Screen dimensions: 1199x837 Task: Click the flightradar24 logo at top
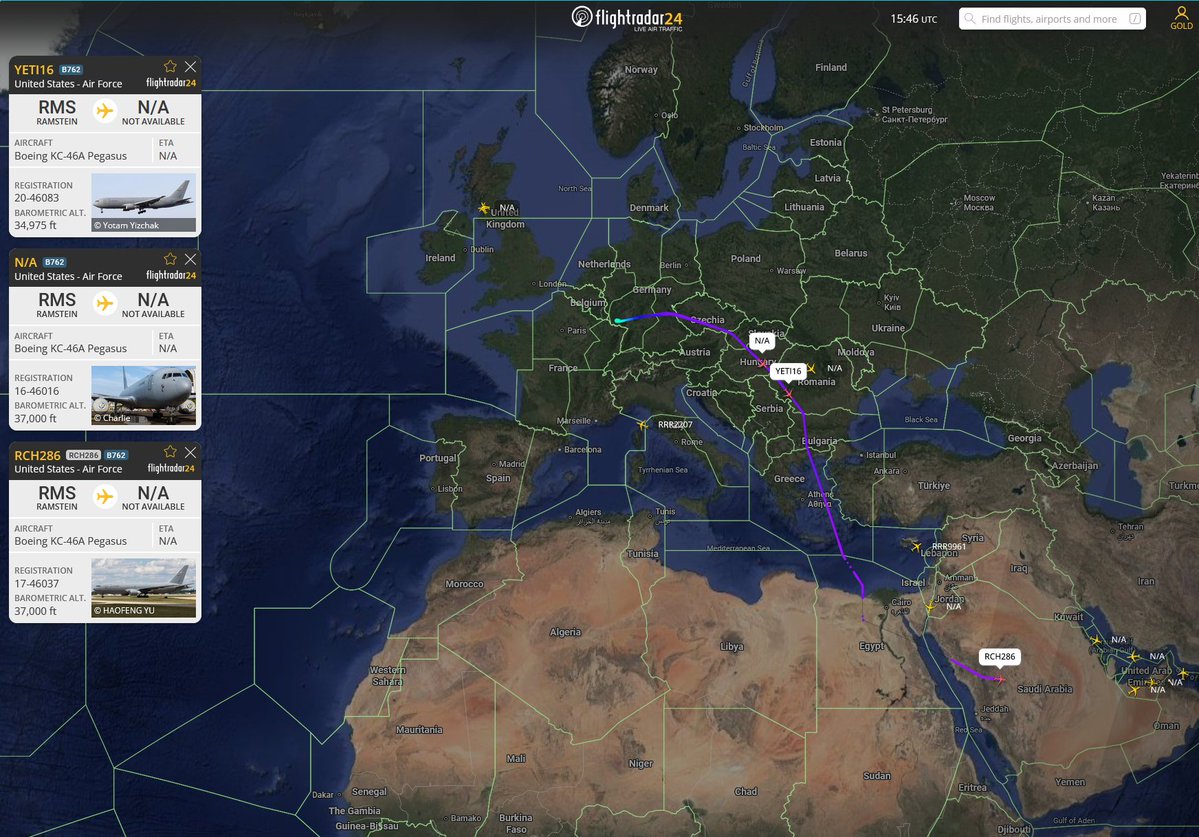click(x=627, y=18)
